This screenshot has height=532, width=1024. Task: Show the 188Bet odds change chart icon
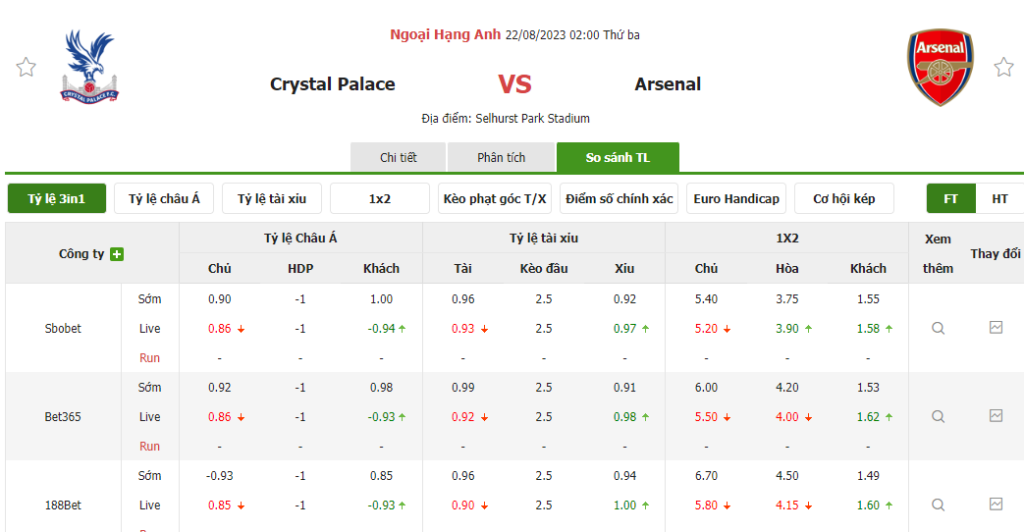coord(996,504)
